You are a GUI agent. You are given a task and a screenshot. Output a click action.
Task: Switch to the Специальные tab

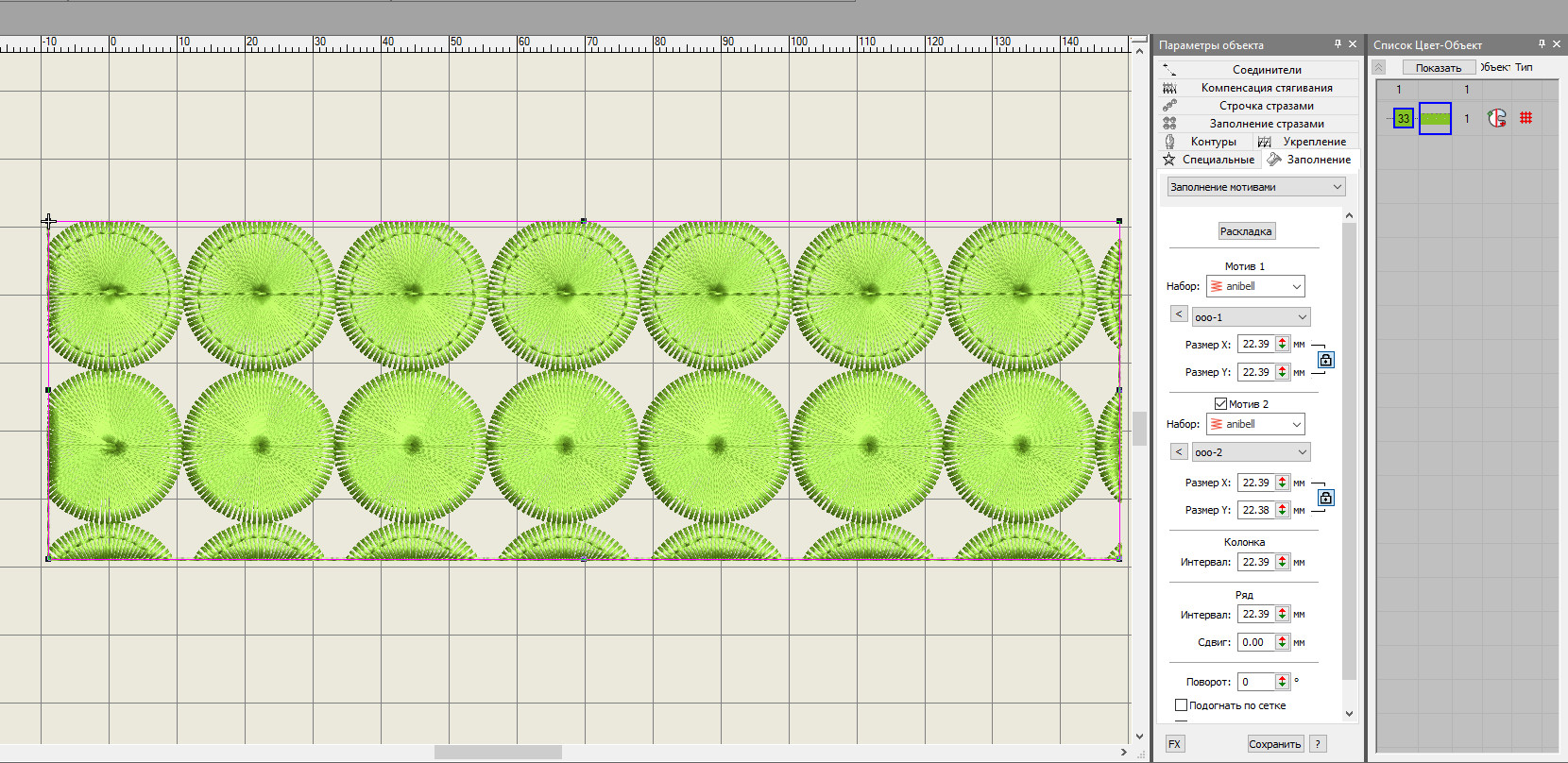(1209, 160)
